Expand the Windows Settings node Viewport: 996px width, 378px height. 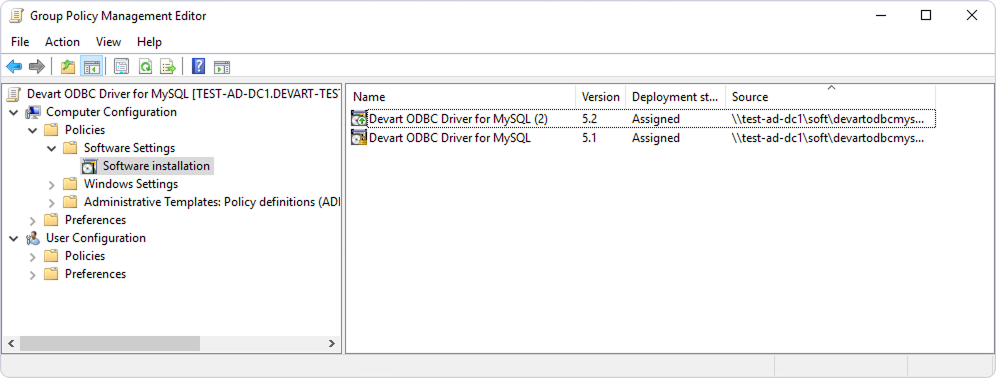click(x=52, y=184)
